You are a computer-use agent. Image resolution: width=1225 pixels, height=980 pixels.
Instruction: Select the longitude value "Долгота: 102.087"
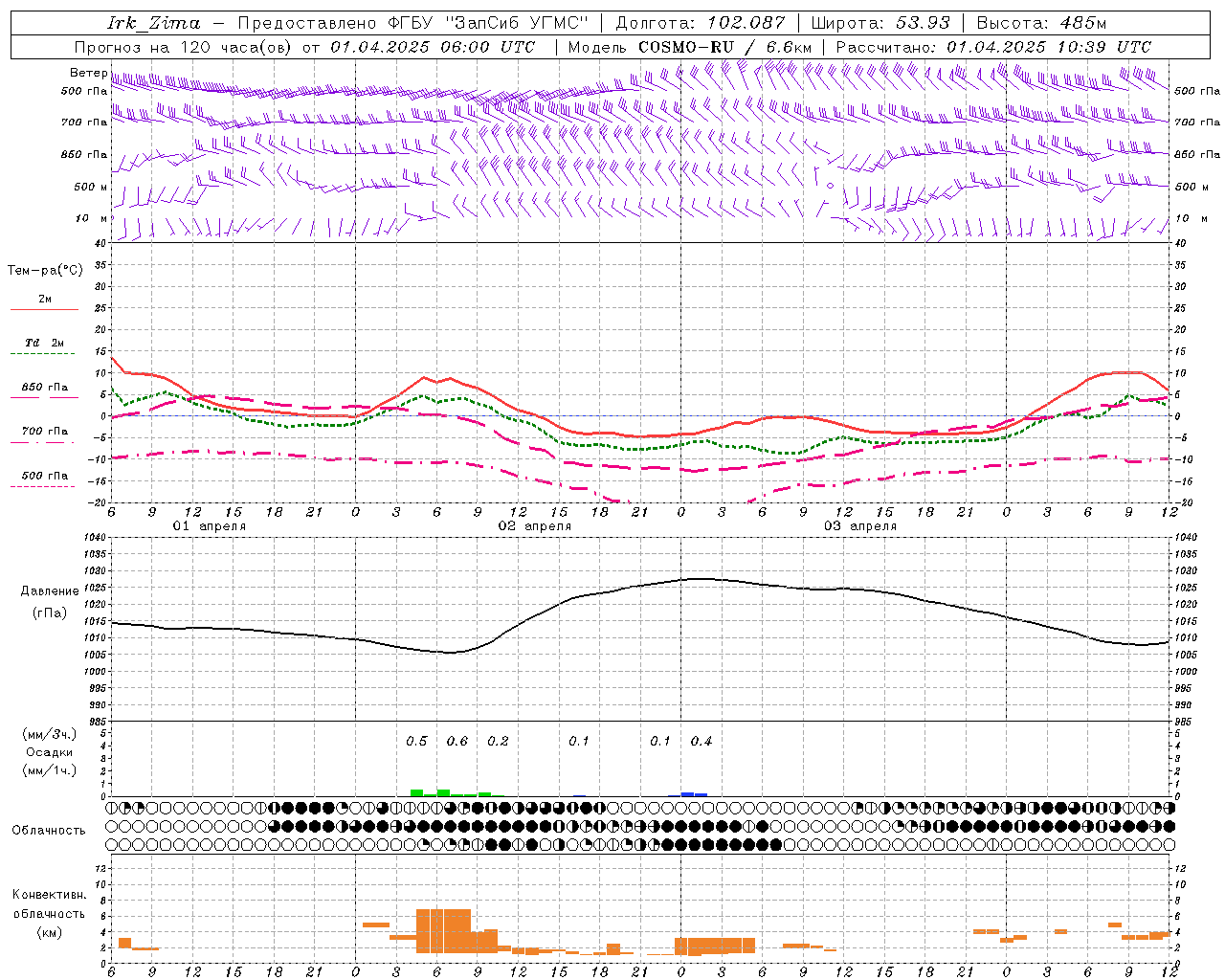click(701, 23)
